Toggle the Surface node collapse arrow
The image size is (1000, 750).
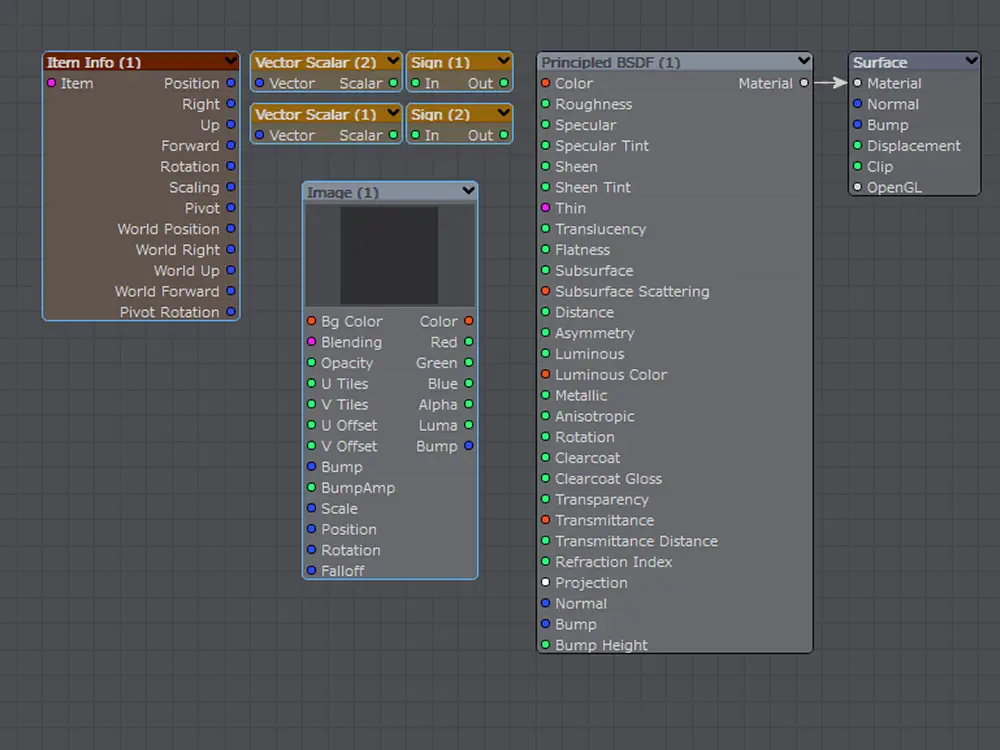click(971, 62)
